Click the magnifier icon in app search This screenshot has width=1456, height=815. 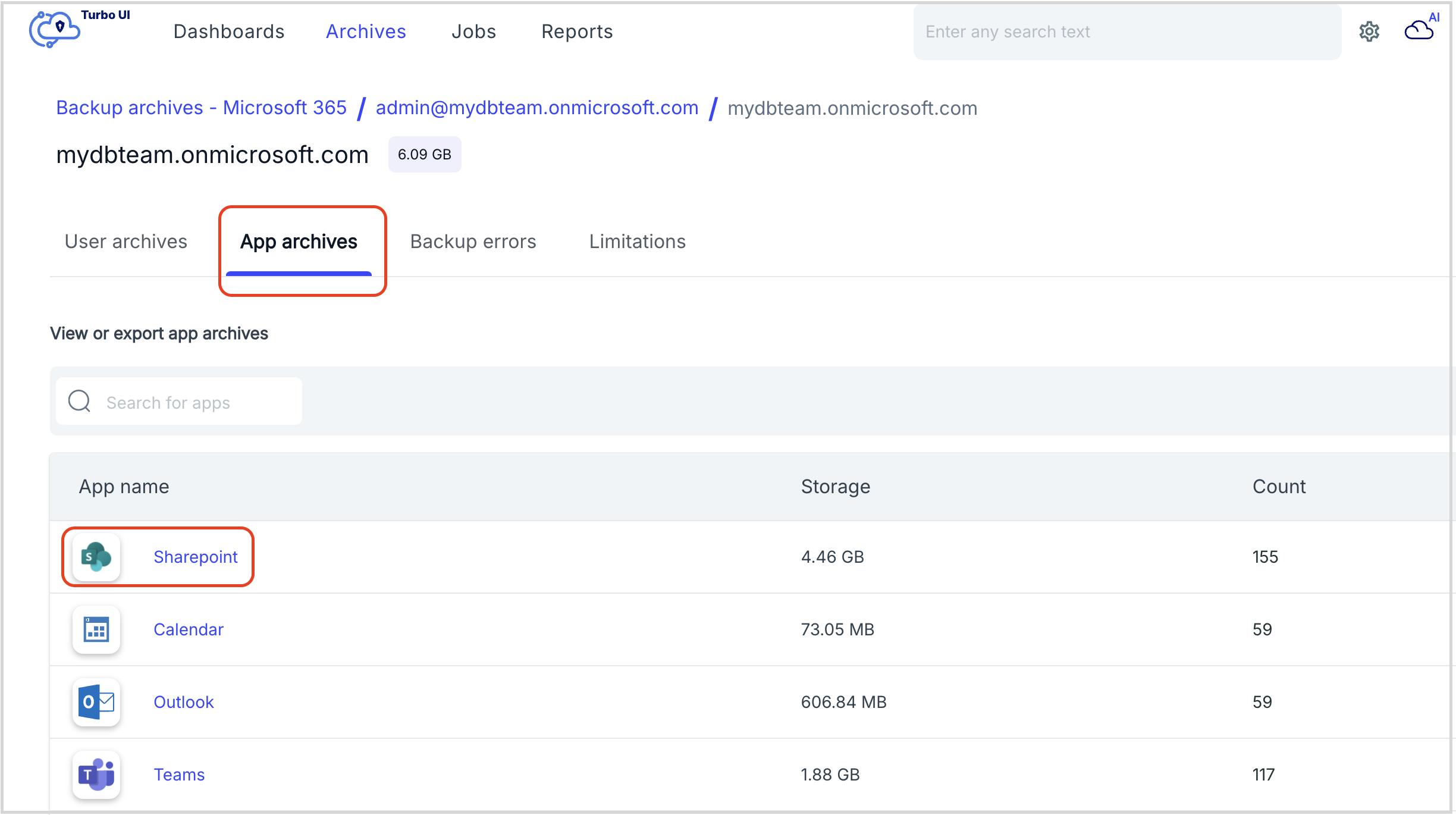[x=80, y=402]
